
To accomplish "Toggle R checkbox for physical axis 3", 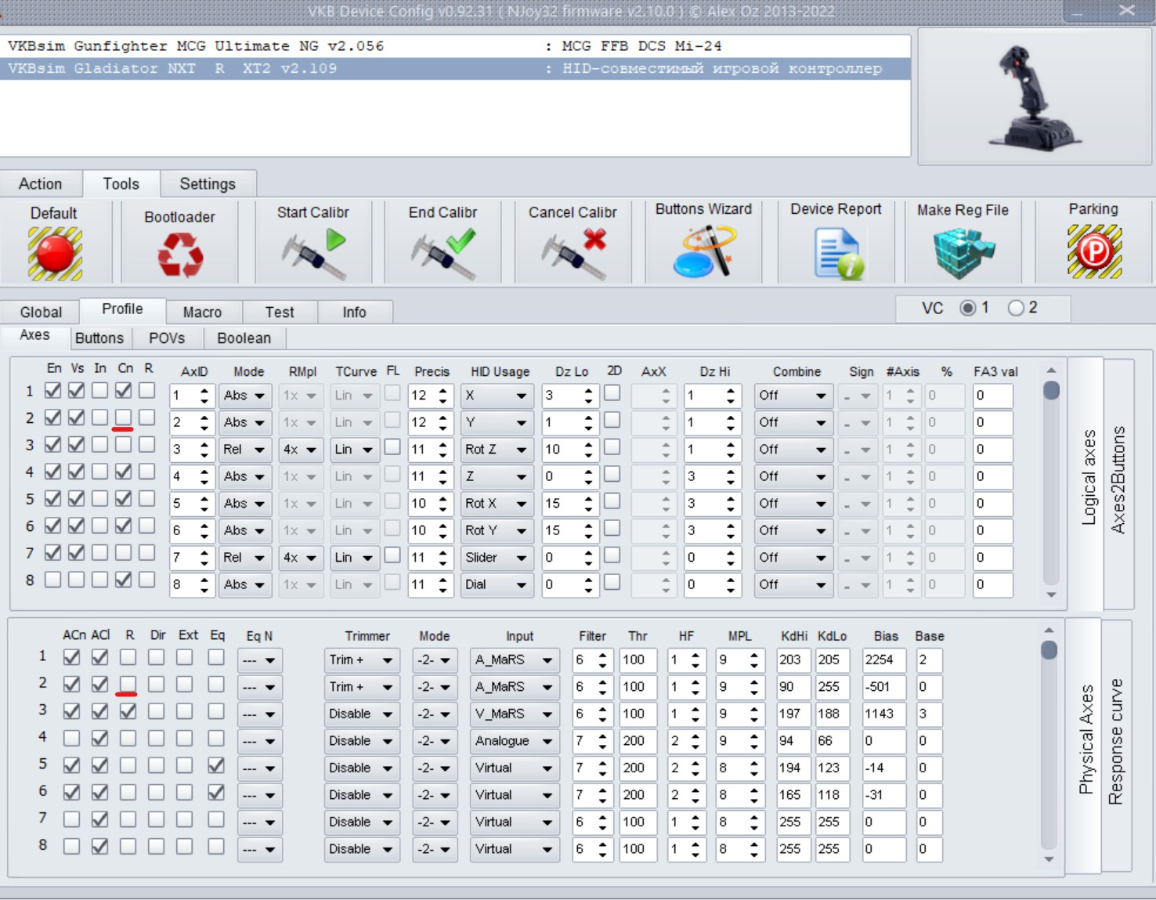I will (x=128, y=711).
